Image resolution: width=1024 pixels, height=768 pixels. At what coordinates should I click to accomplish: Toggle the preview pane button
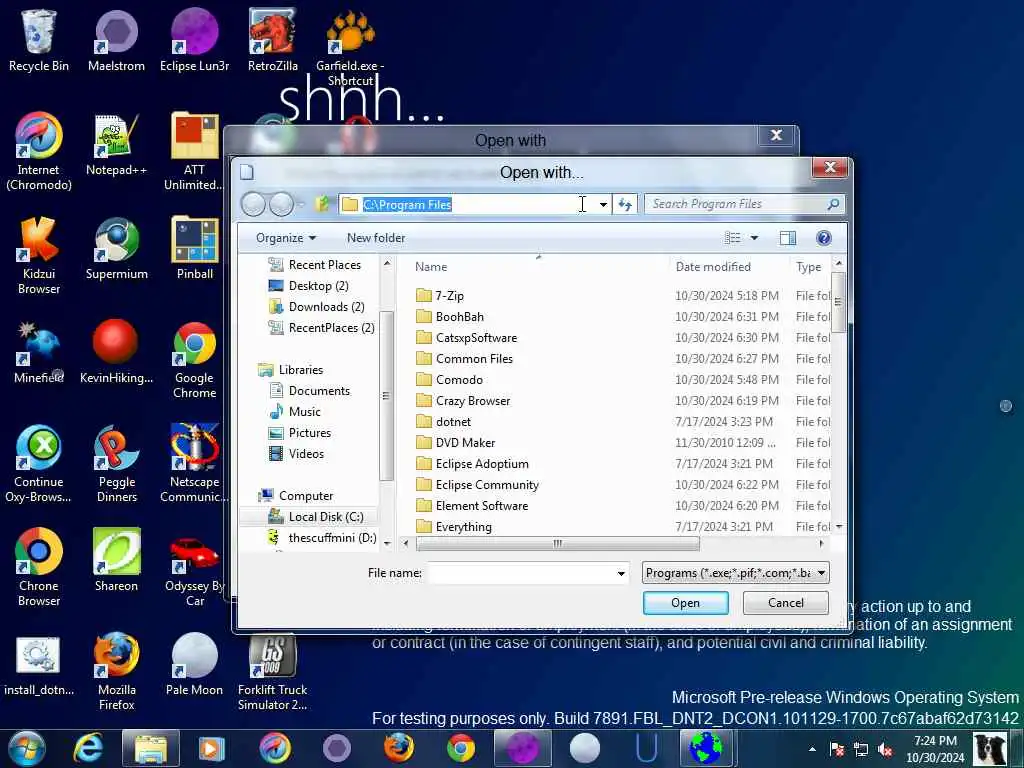pyautogui.click(x=788, y=238)
